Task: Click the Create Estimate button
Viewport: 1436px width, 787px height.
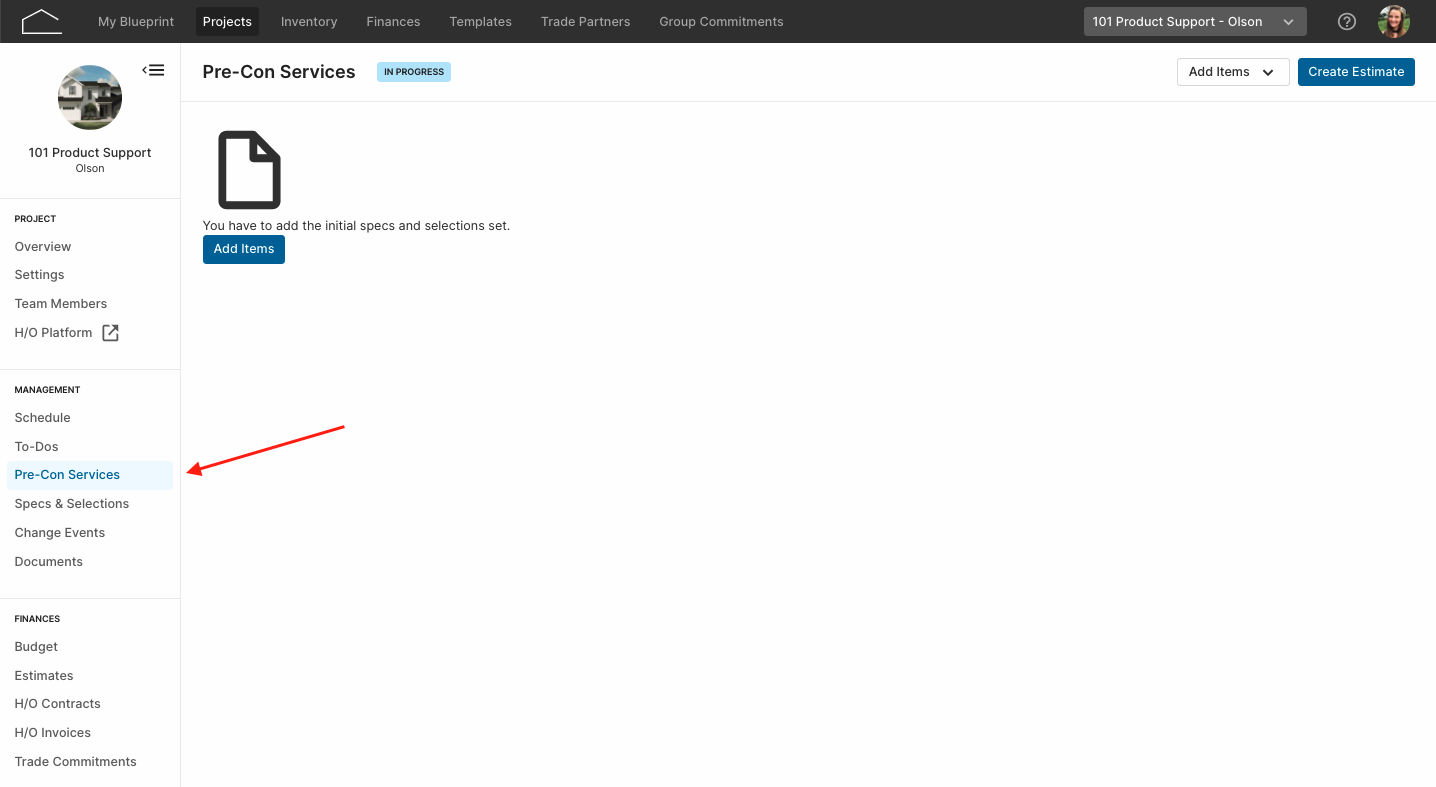Action: (1356, 72)
